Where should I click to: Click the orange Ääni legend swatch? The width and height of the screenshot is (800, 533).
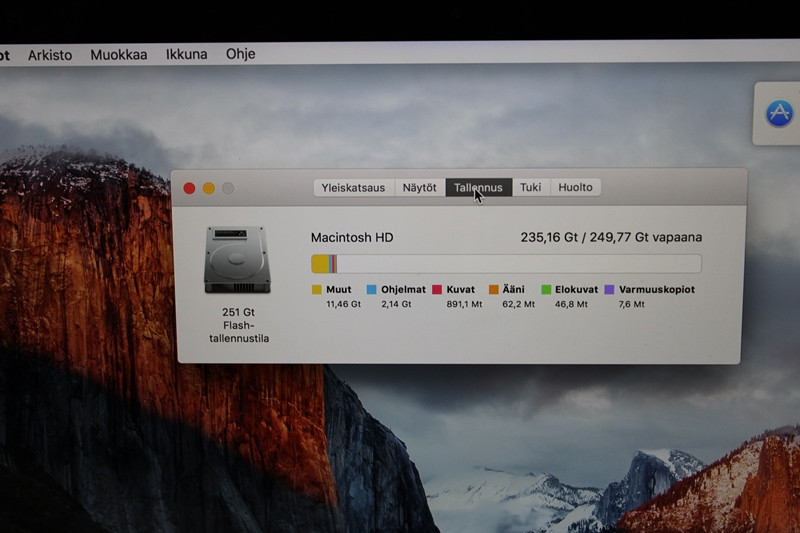click(493, 290)
